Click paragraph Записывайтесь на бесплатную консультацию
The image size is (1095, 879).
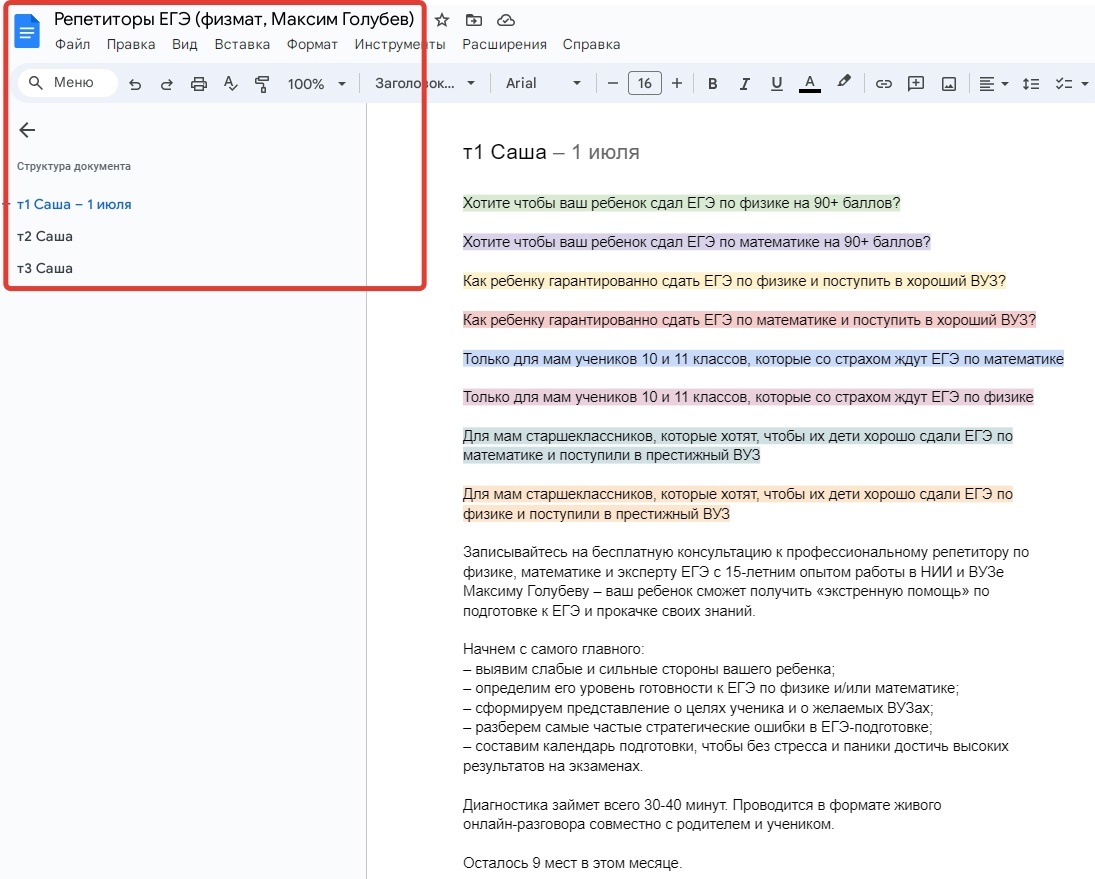point(746,582)
